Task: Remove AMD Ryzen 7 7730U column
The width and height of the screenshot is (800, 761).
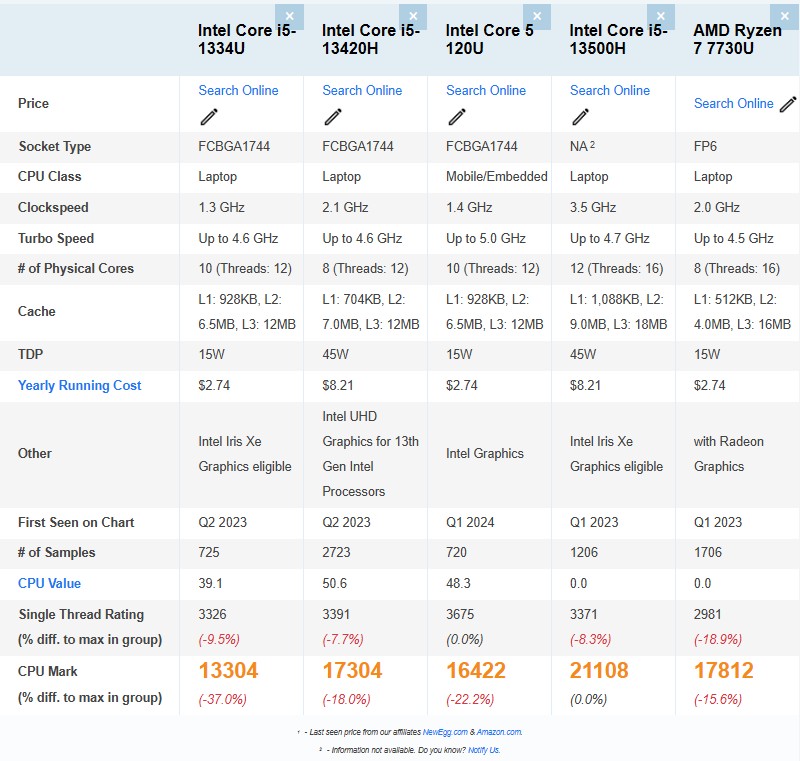Action: click(785, 16)
